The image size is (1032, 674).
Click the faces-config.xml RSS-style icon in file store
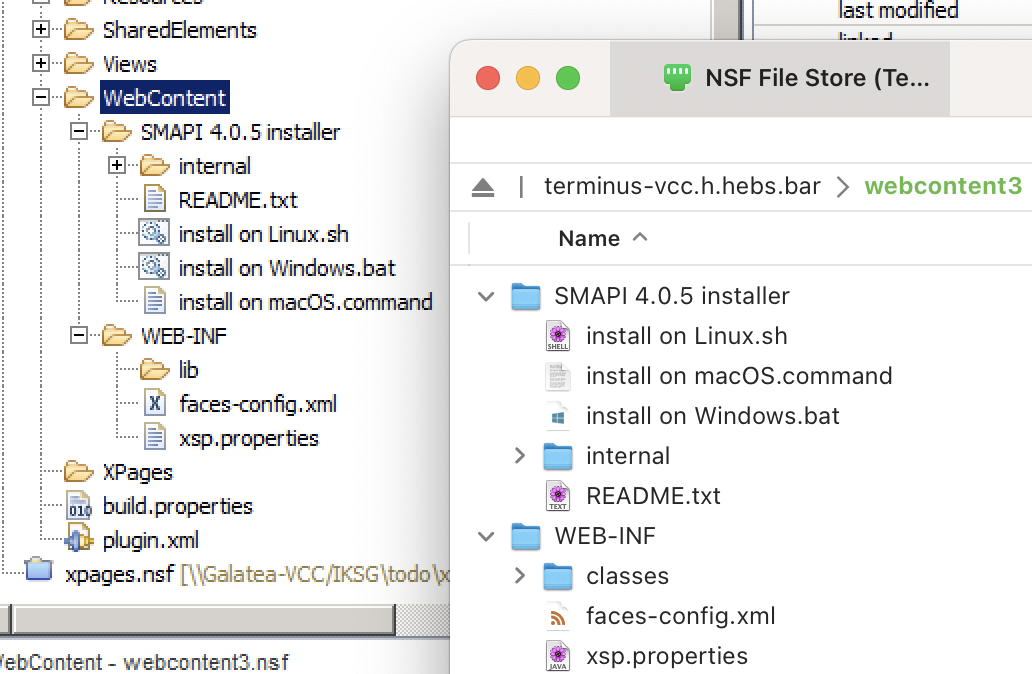click(558, 616)
